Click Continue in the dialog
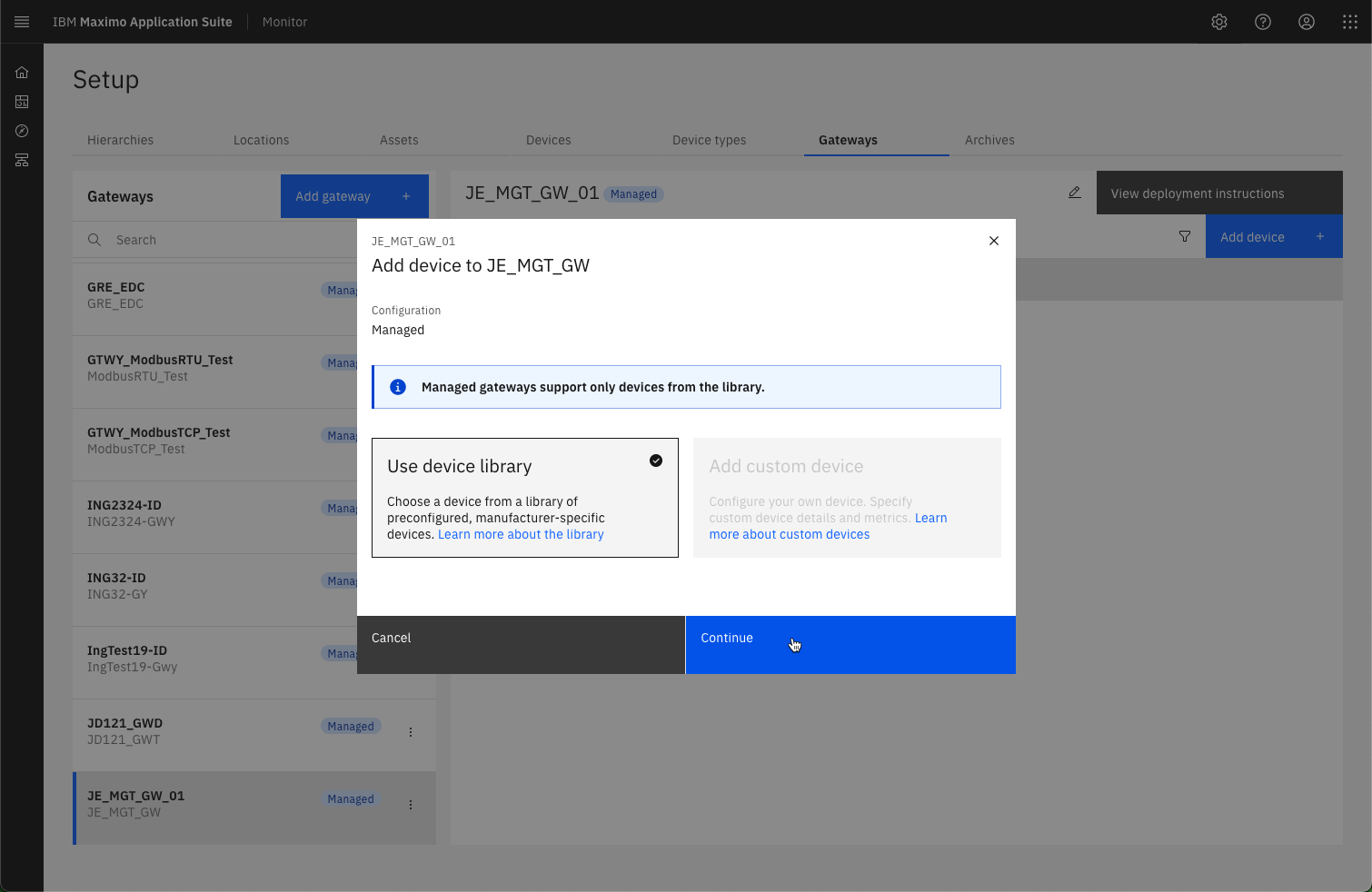The width and height of the screenshot is (1372, 892). click(x=850, y=645)
